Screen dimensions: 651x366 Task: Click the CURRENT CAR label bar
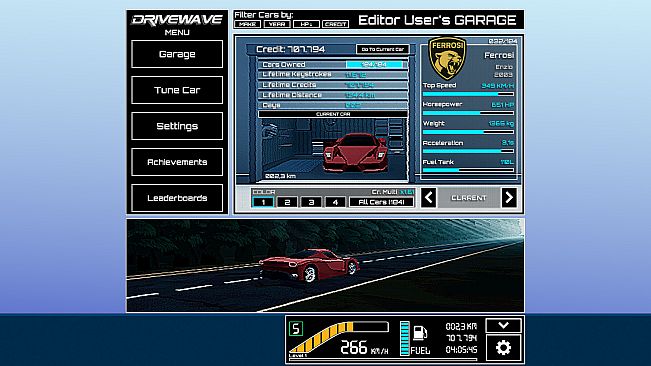coord(333,114)
